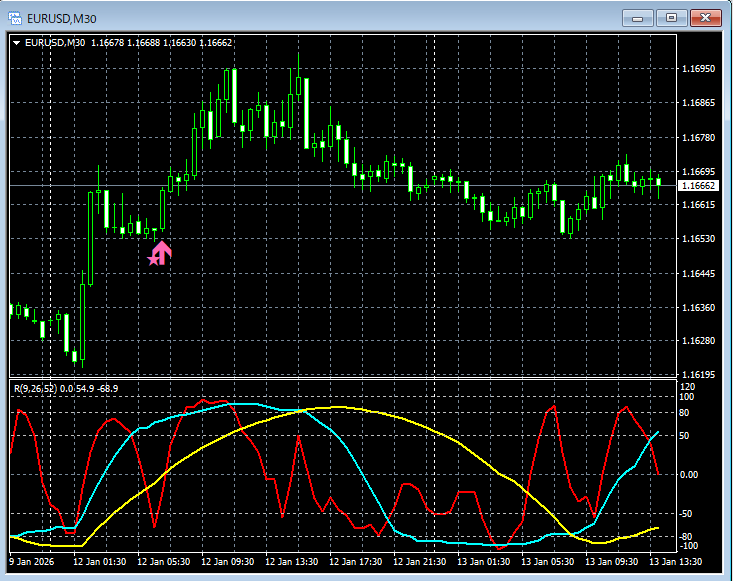
Task: Click the window title text EURUSD,M30
Action: [x=62, y=19]
